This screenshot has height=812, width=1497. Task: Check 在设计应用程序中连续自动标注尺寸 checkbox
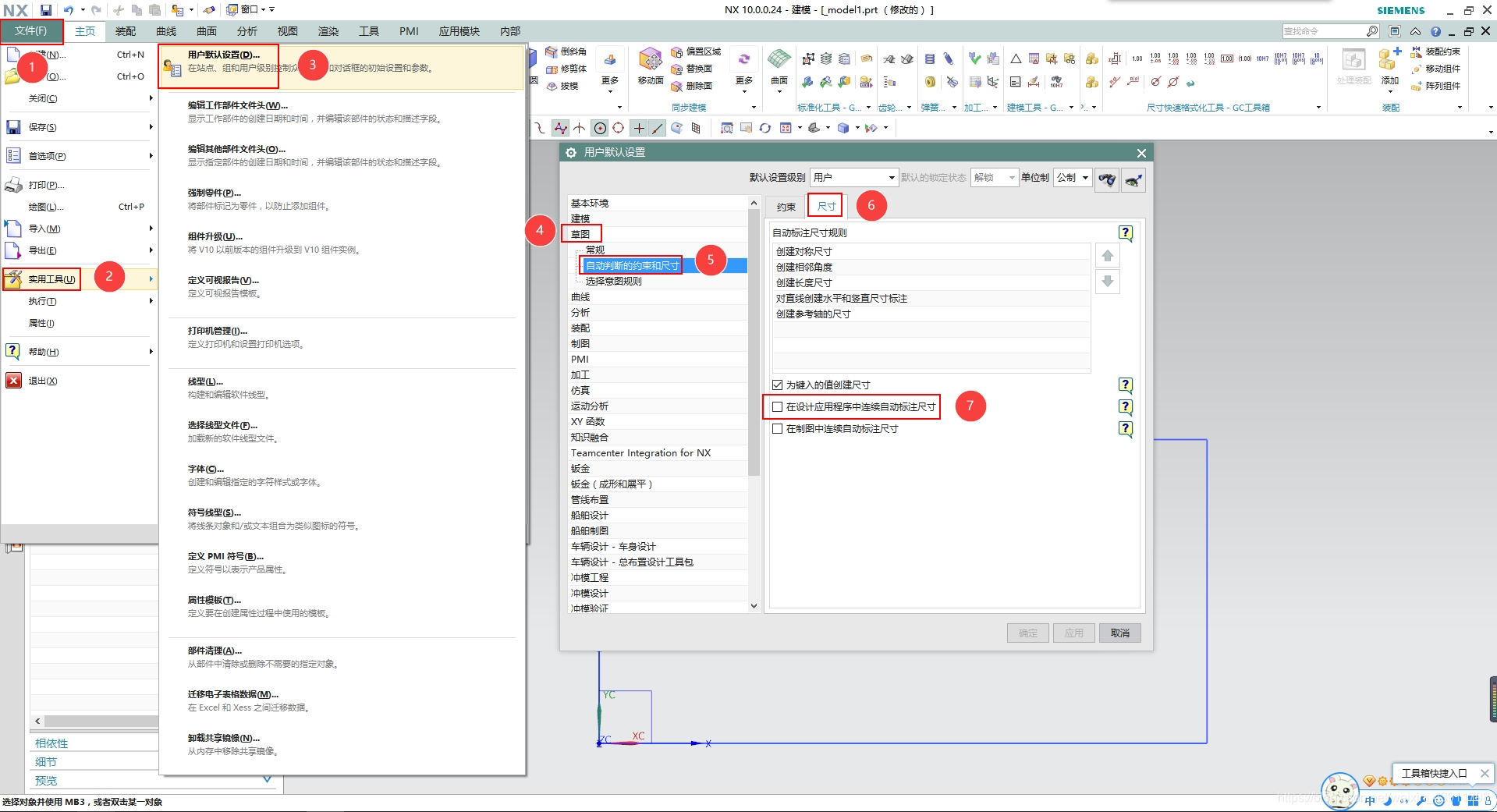pyautogui.click(x=777, y=406)
